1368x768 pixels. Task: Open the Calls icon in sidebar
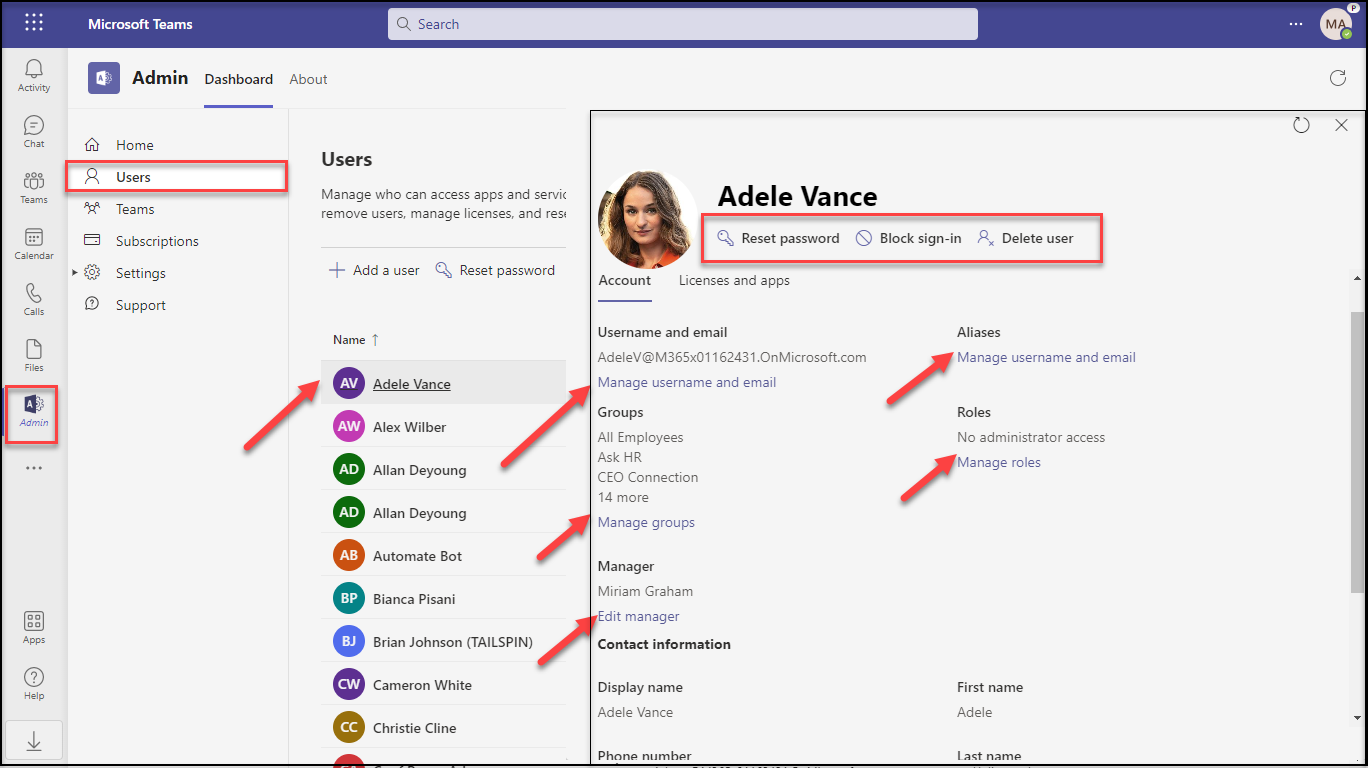(34, 299)
